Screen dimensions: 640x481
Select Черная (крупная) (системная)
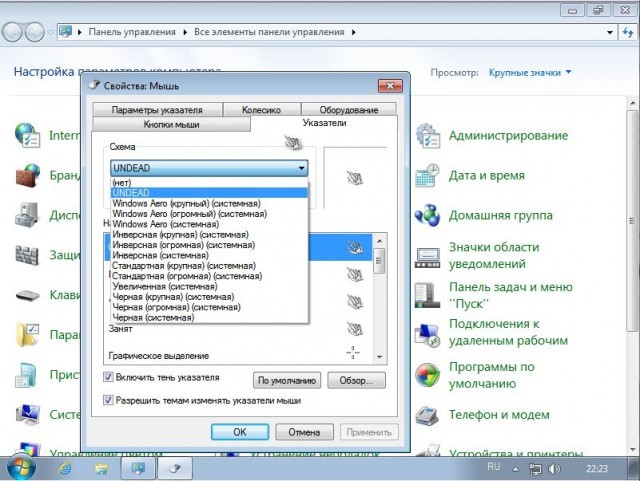point(209,297)
